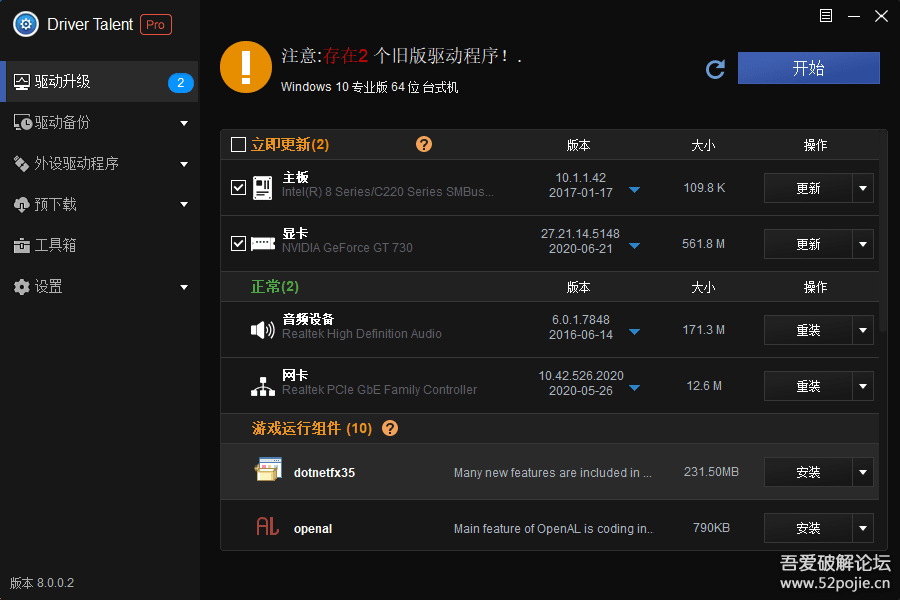Viewport: 900px width, 600px height.
Task: Expand the 外设驱动程序 sidebar arrow
Action: [x=184, y=164]
